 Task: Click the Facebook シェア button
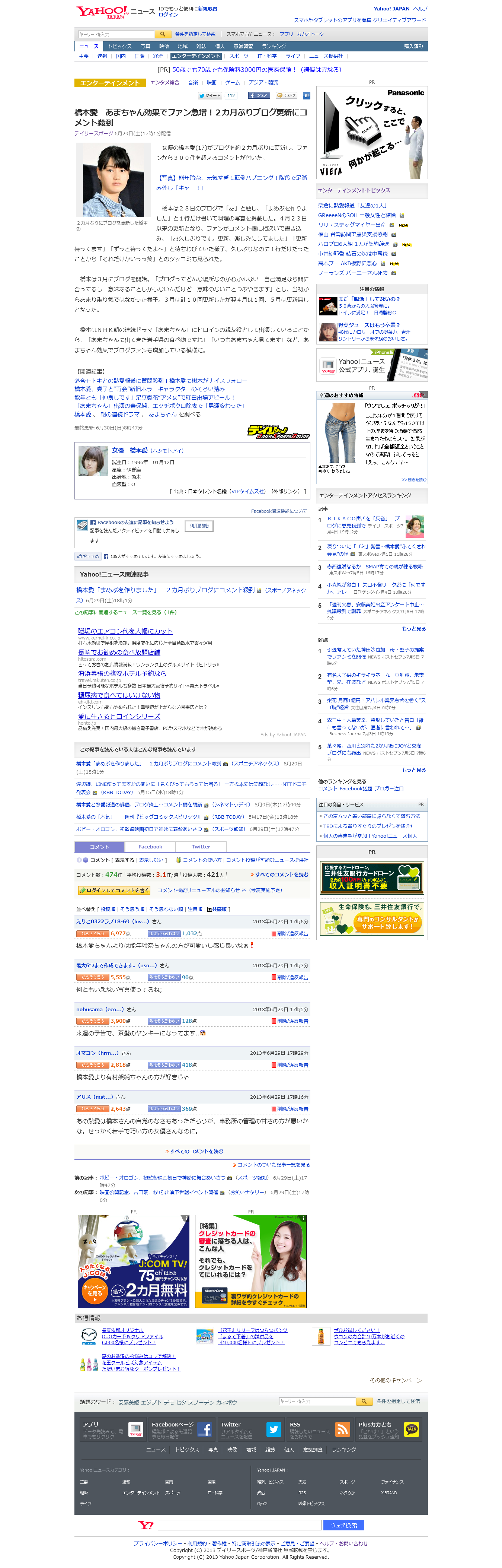tap(259, 96)
